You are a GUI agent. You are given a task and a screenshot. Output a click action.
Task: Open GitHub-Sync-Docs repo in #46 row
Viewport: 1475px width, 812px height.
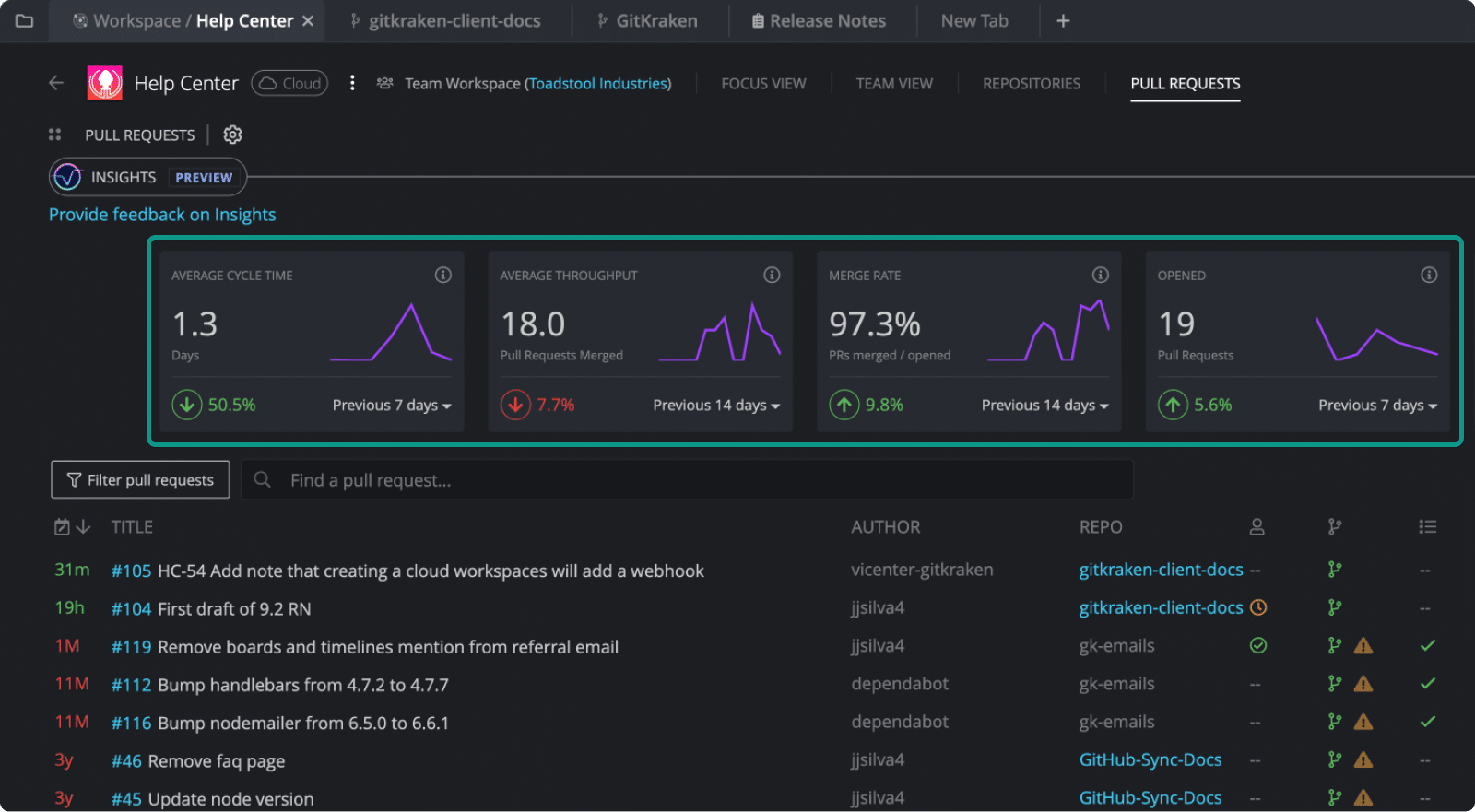1150,759
